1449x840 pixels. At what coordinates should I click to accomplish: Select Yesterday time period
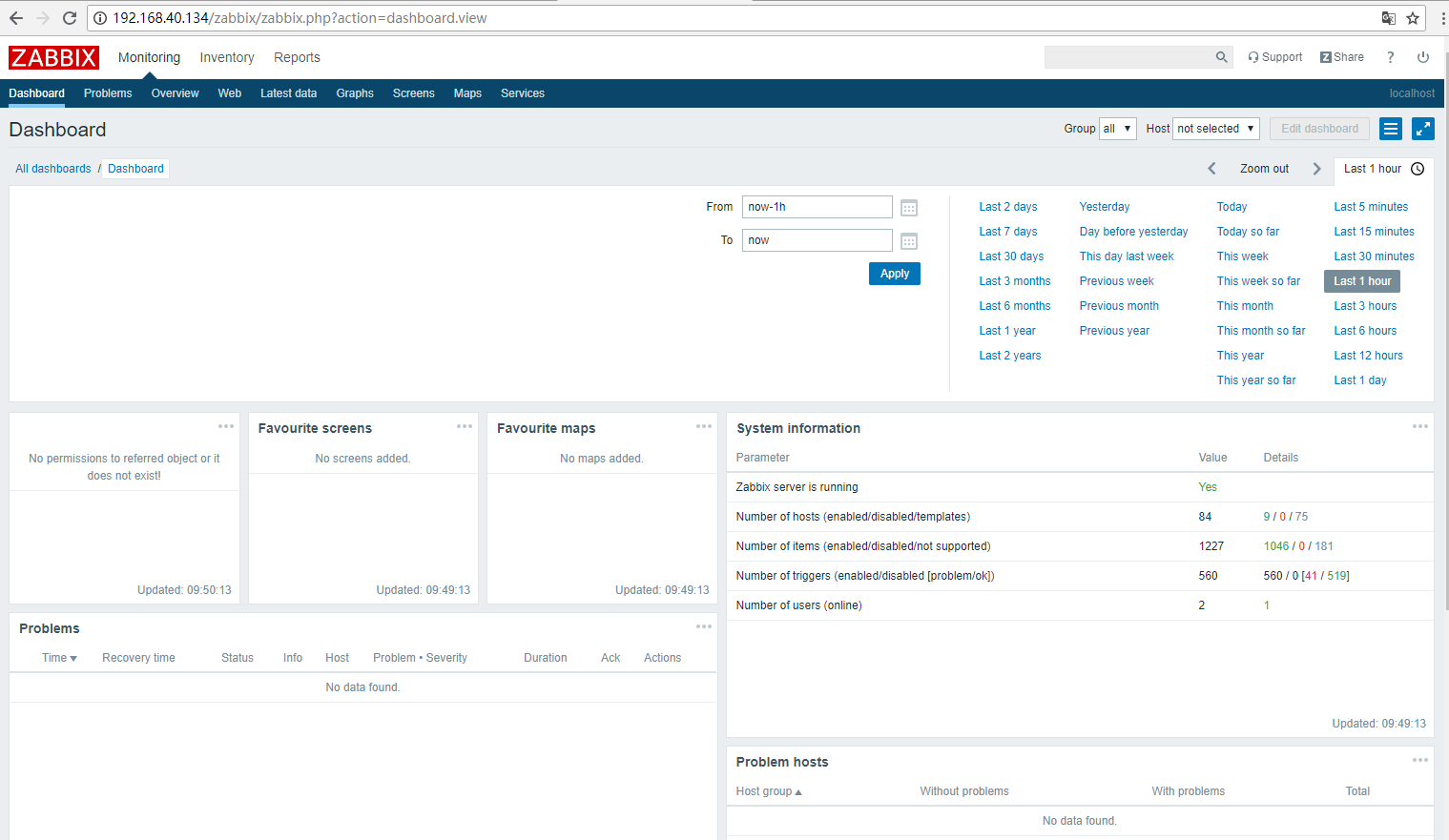(x=1105, y=207)
